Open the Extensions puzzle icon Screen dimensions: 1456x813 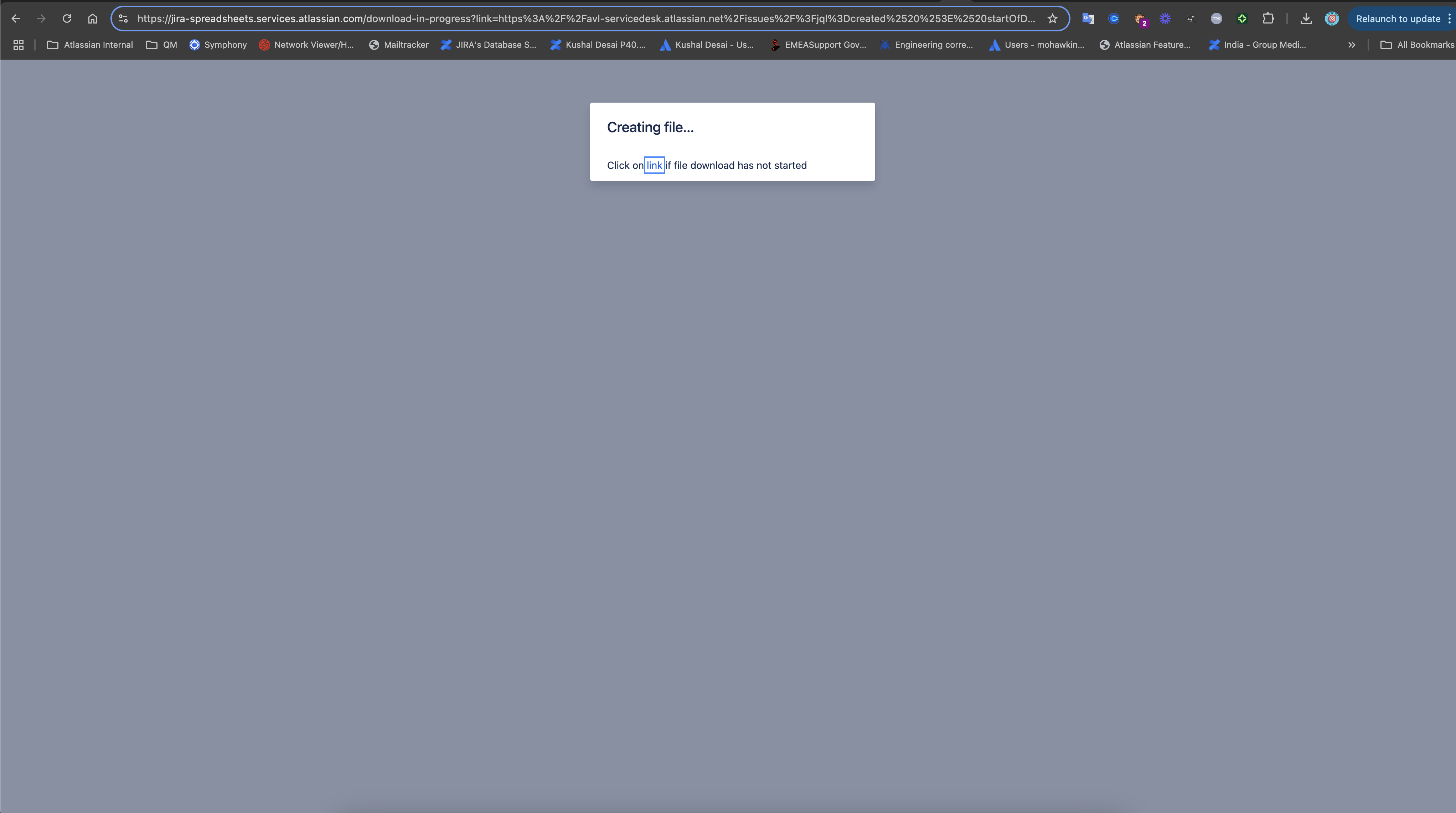[1268, 19]
